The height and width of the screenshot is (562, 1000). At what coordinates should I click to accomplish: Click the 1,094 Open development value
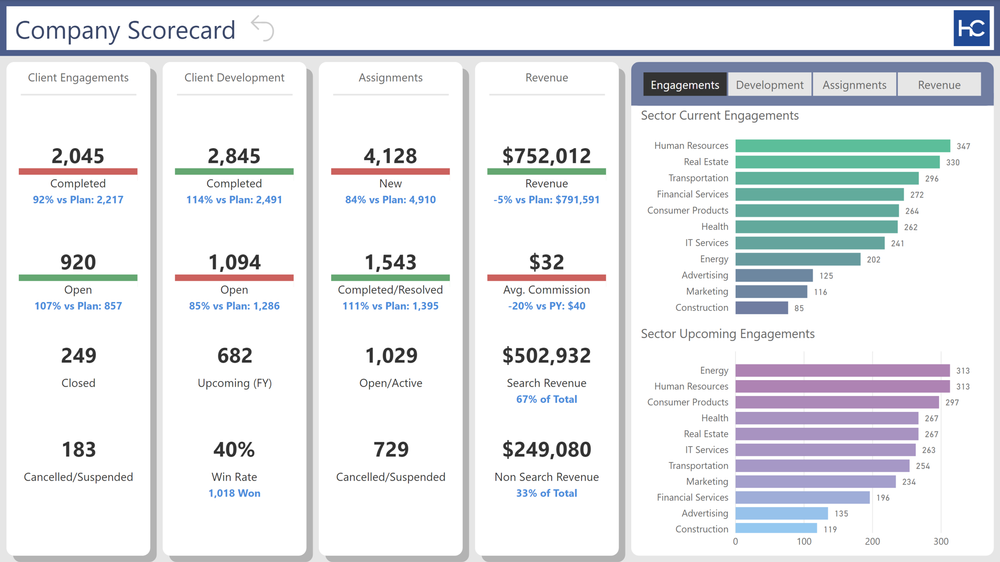click(234, 262)
